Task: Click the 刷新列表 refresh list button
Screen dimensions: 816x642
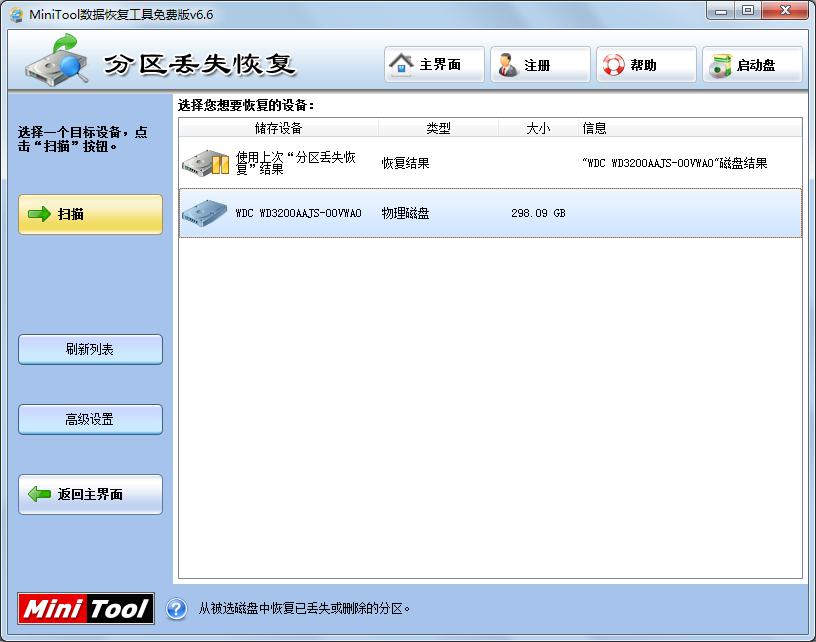Action: point(91,349)
